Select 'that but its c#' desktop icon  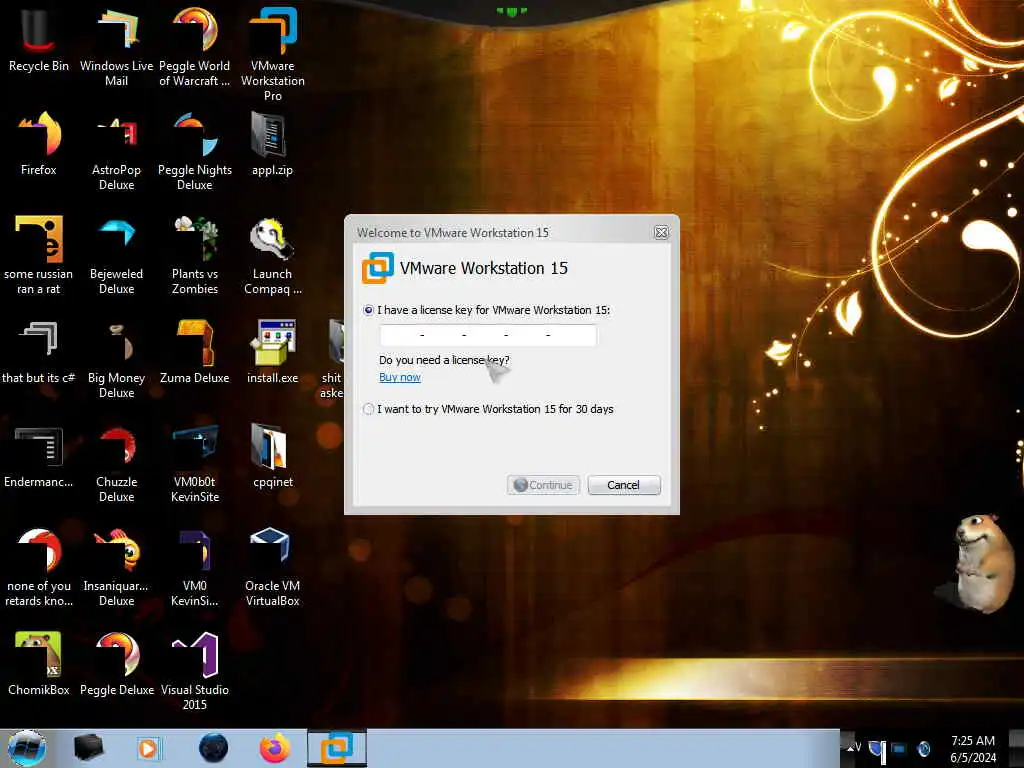(39, 351)
